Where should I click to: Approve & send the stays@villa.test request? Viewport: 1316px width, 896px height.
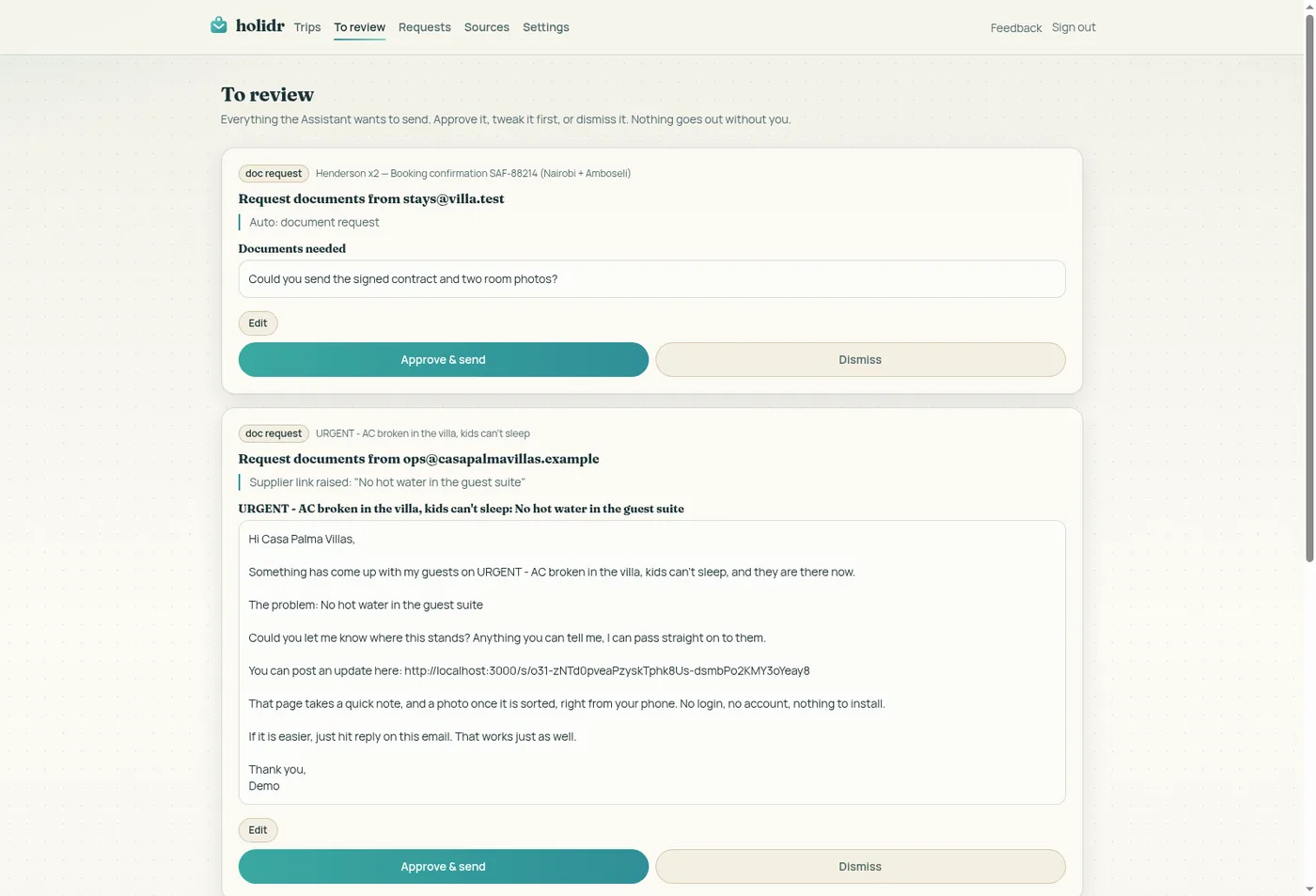click(x=443, y=360)
